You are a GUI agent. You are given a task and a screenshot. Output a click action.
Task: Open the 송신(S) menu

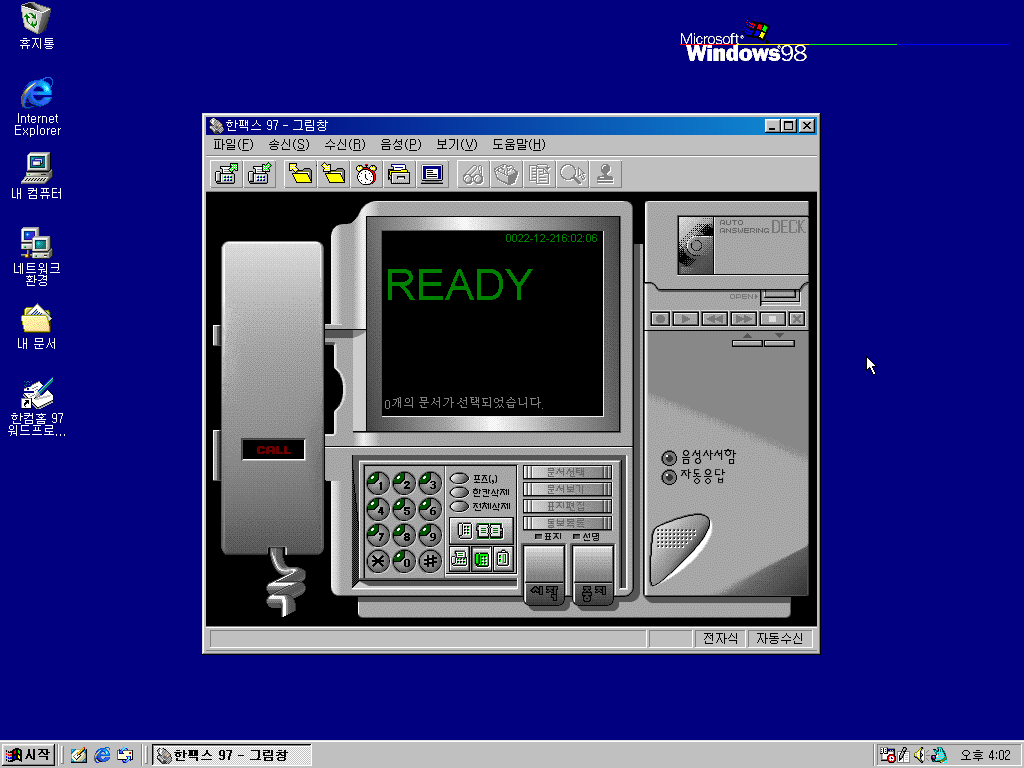[x=289, y=144]
